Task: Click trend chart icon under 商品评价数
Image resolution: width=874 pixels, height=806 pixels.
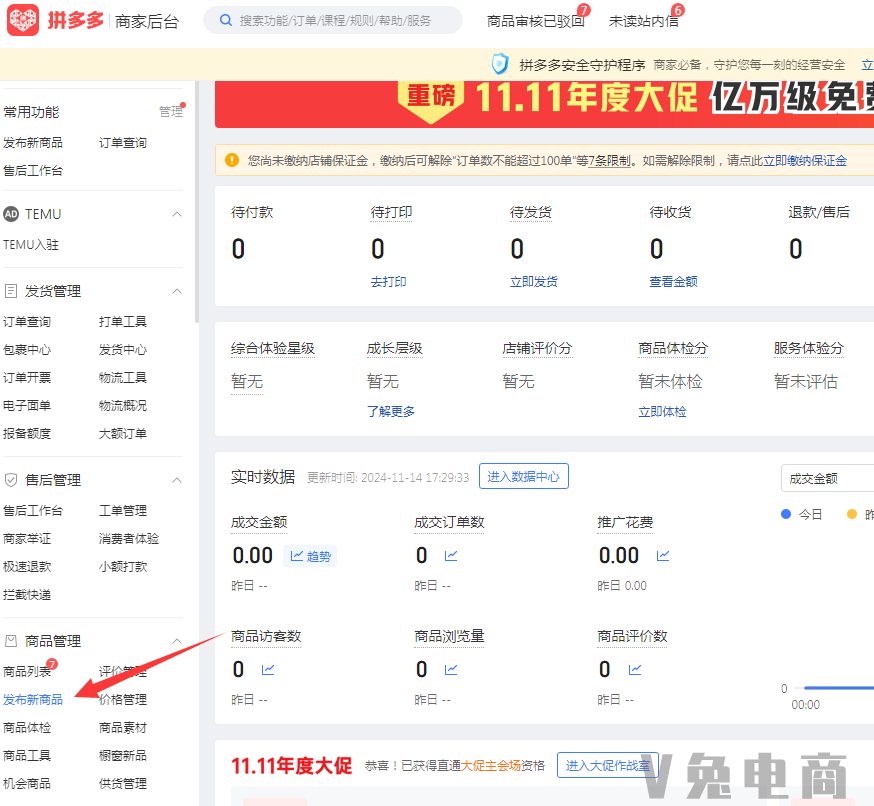Action: tap(634, 670)
